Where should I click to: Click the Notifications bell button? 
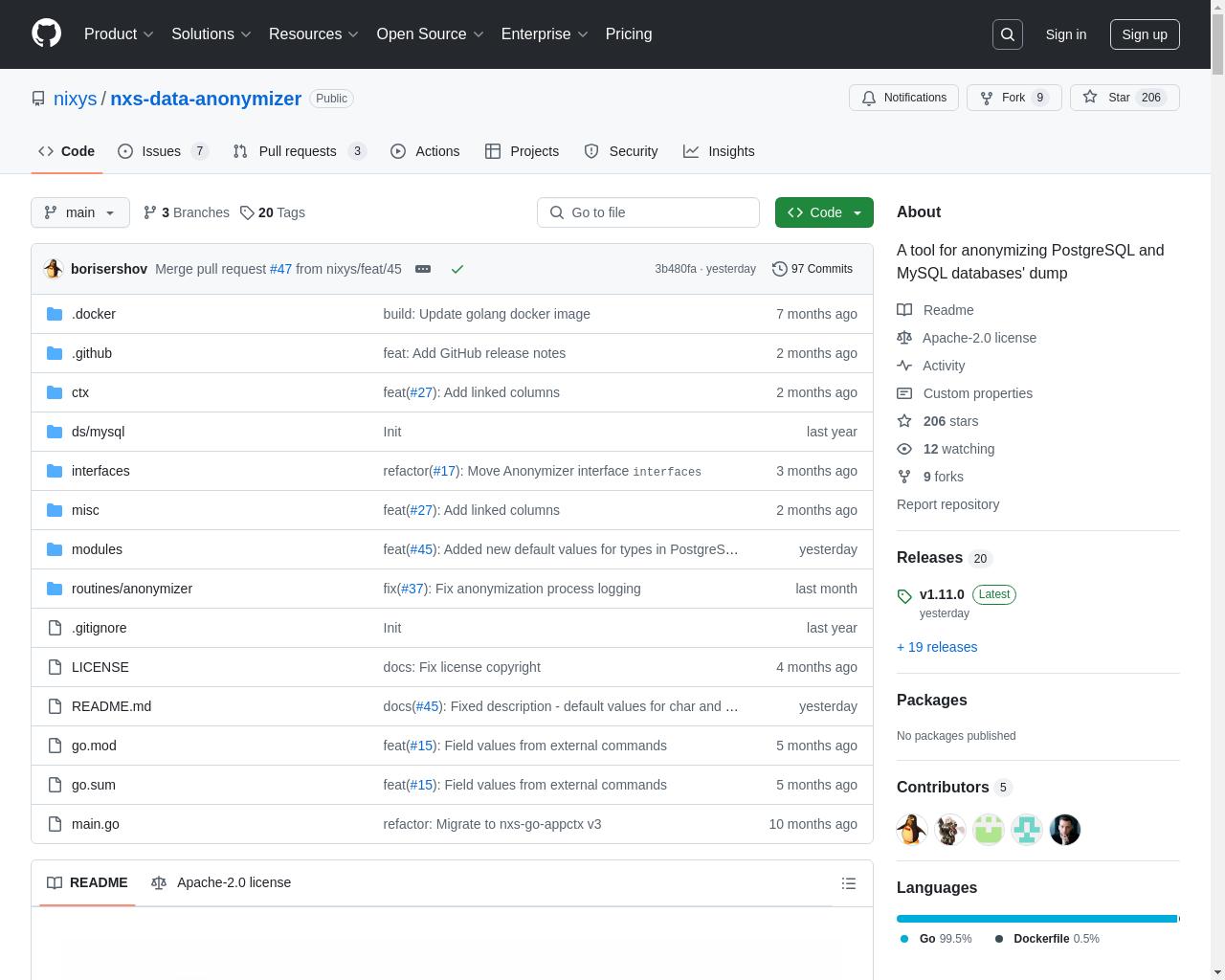(903, 98)
